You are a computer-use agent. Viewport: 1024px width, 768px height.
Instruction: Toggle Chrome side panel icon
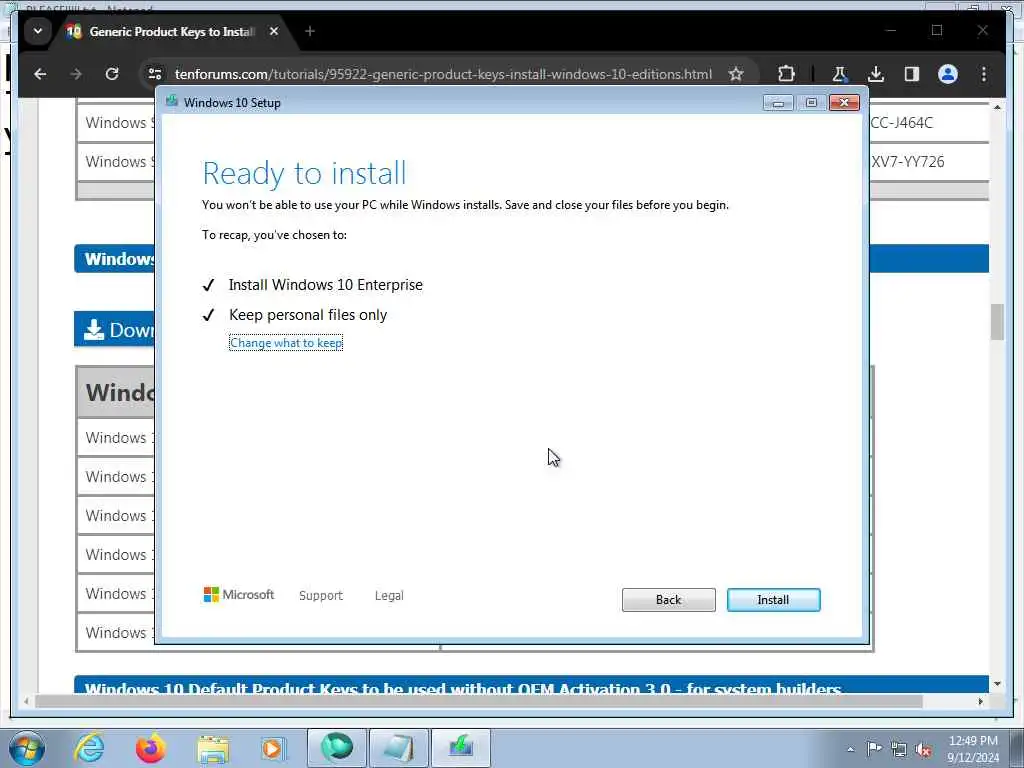(912, 74)
